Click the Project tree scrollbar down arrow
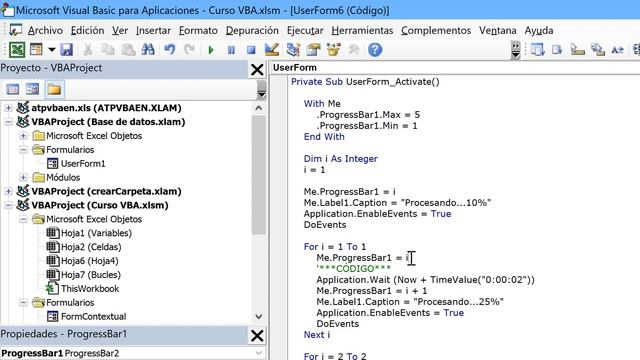The image size is (640, 360). [x=258, y=316]
